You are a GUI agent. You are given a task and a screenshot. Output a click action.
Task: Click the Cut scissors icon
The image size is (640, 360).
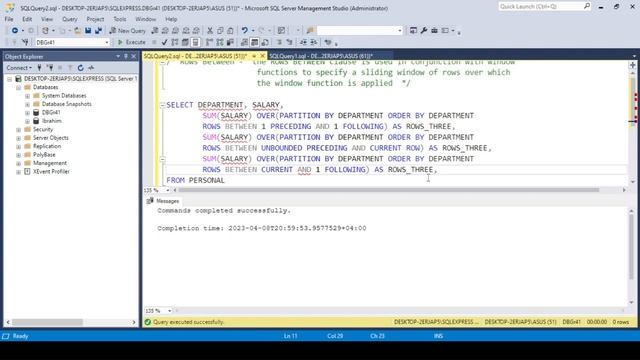[210, 31]
